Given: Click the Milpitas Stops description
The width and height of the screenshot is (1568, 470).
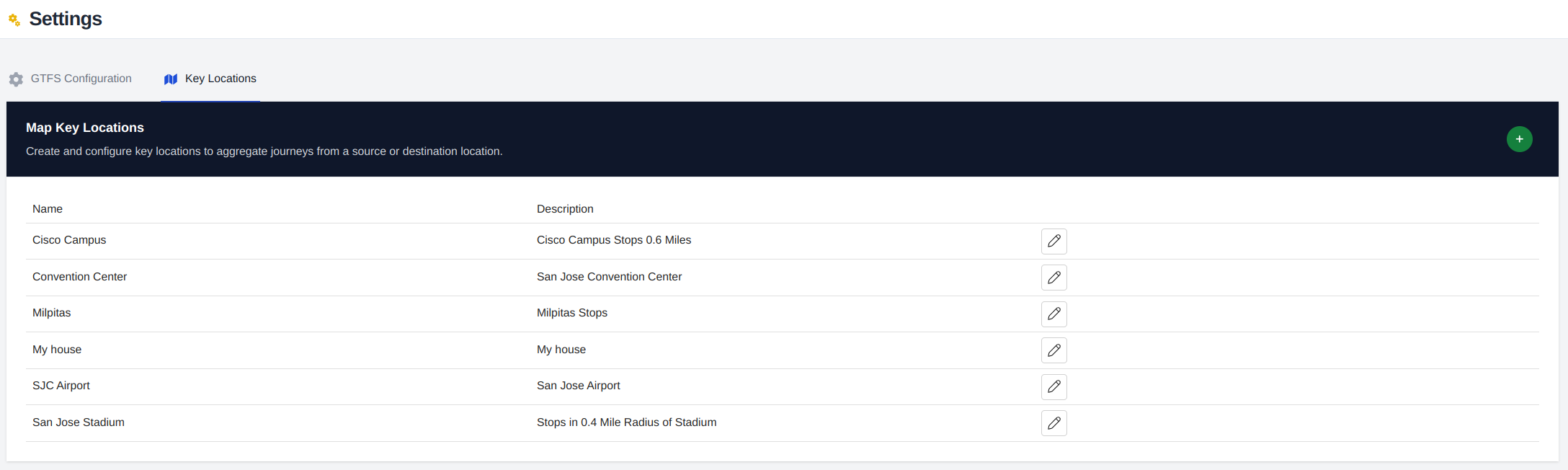Looking at the screenshot, I should (x=571, y=313).
